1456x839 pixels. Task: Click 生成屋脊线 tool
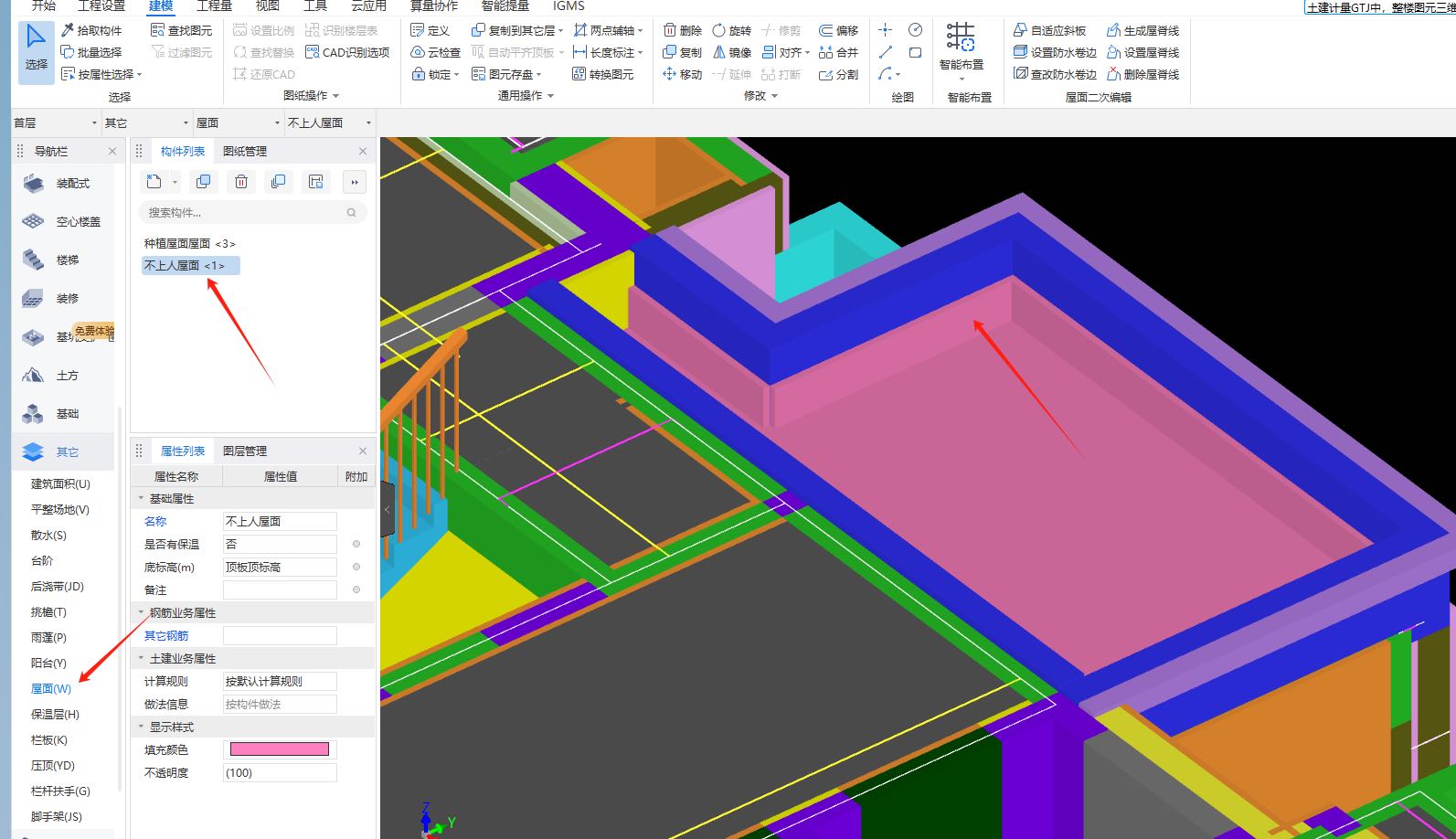1143,30
